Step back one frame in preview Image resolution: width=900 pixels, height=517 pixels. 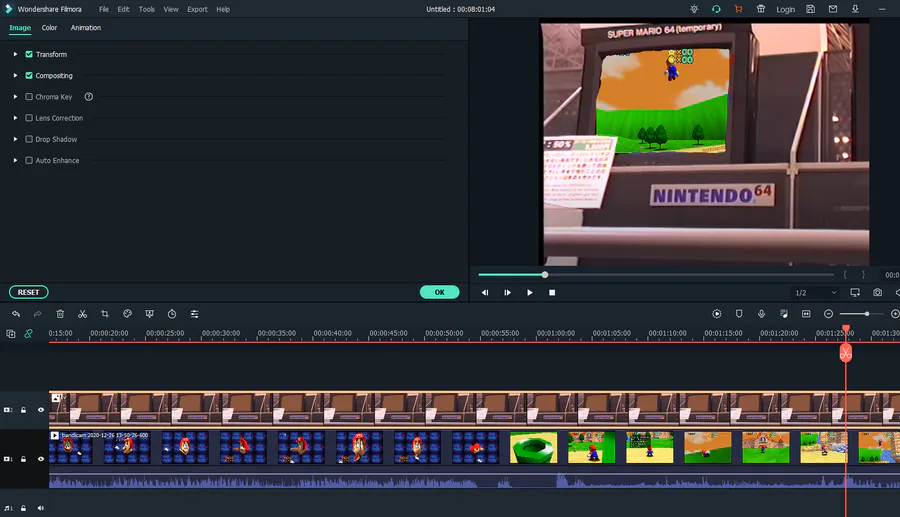(485, 293)
